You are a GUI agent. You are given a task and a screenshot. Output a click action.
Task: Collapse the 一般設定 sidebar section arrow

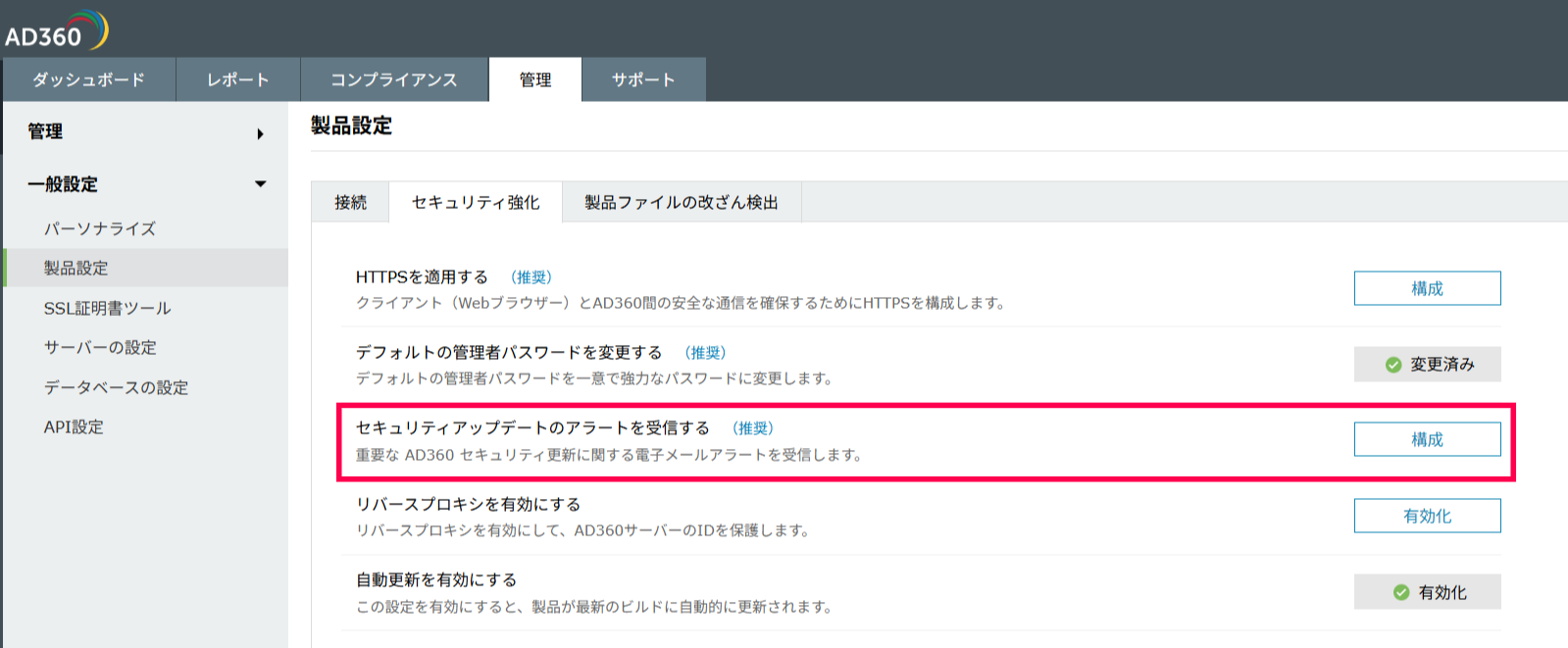[x=261, y=183]
